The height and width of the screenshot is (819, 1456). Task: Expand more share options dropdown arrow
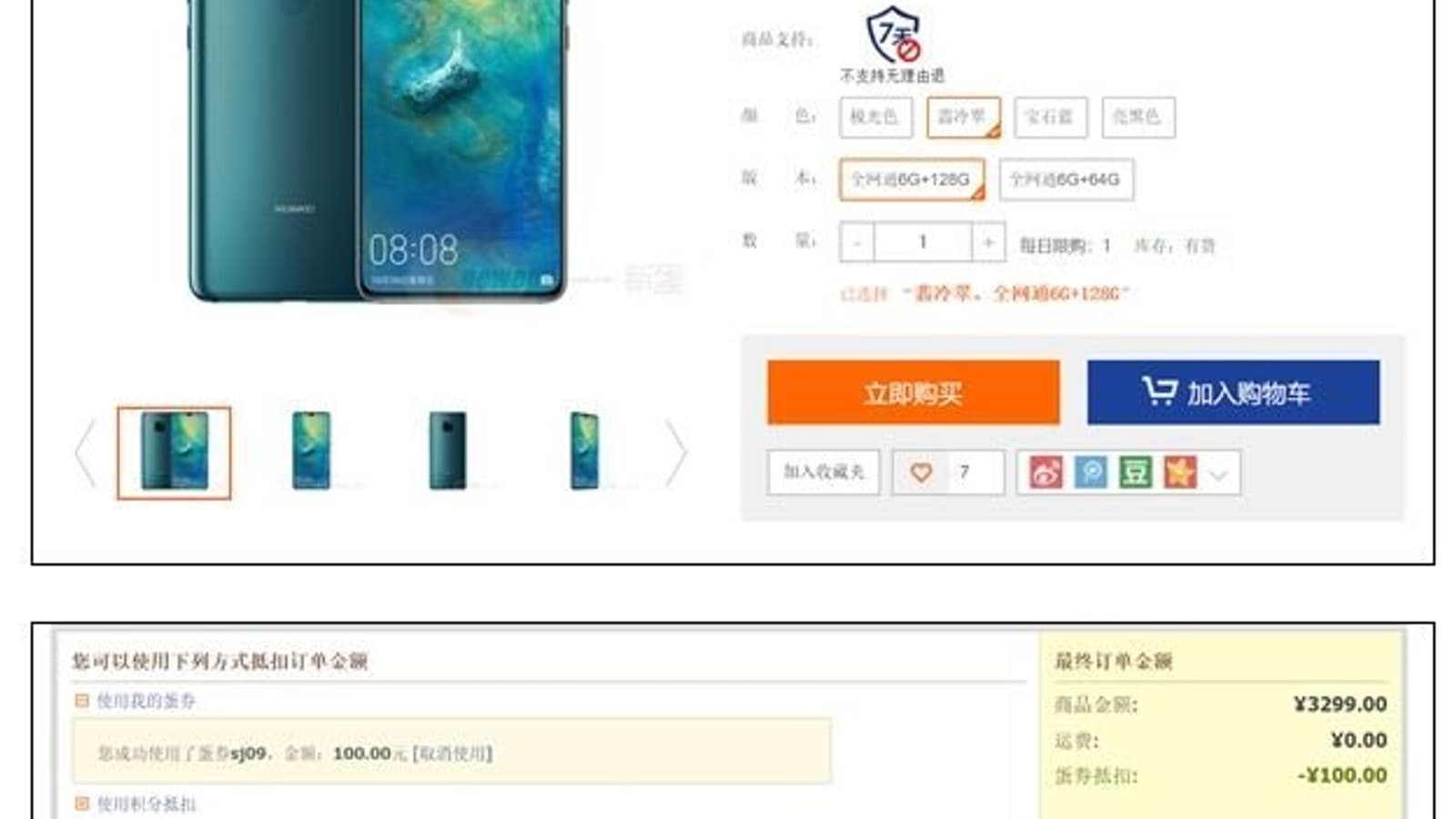point(1219,473)
